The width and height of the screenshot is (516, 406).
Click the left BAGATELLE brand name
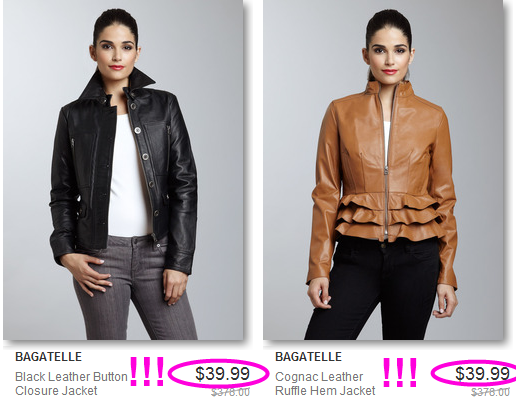coord(48,357)
